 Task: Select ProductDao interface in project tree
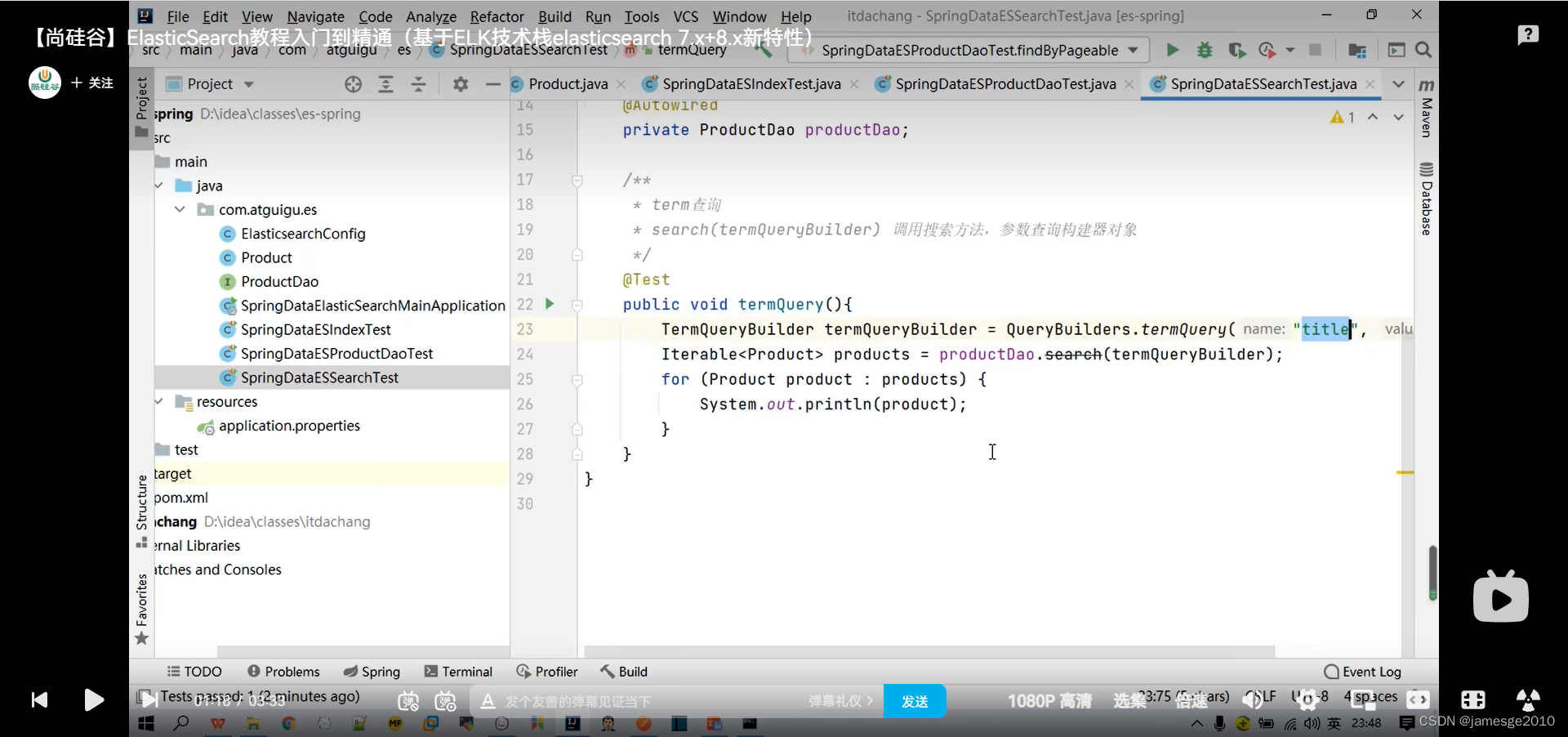tap(279, 282)
